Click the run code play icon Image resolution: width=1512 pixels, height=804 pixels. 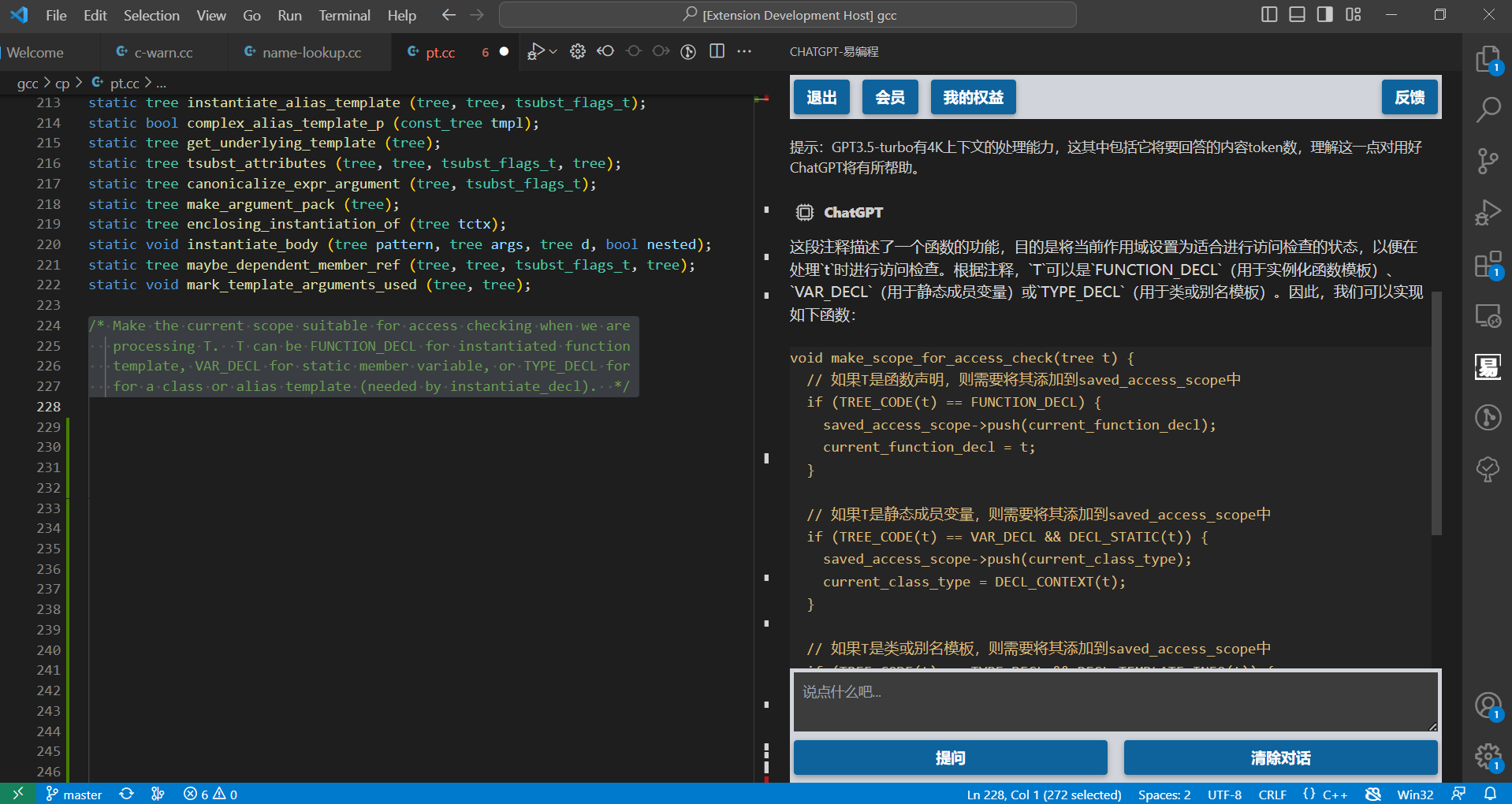(535, 52)
